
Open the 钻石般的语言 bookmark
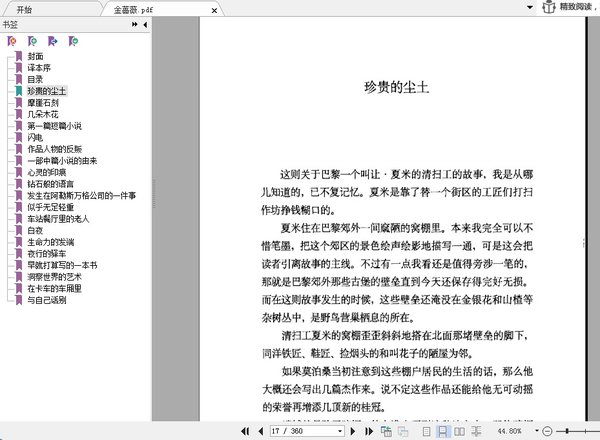pos(51,184)
